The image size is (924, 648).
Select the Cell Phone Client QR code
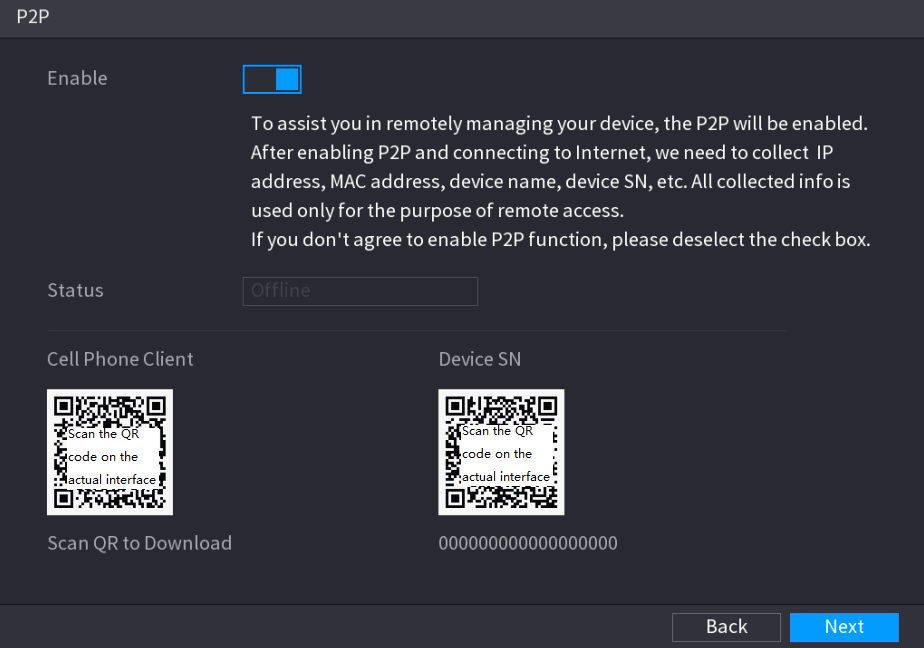click(110, 452)
